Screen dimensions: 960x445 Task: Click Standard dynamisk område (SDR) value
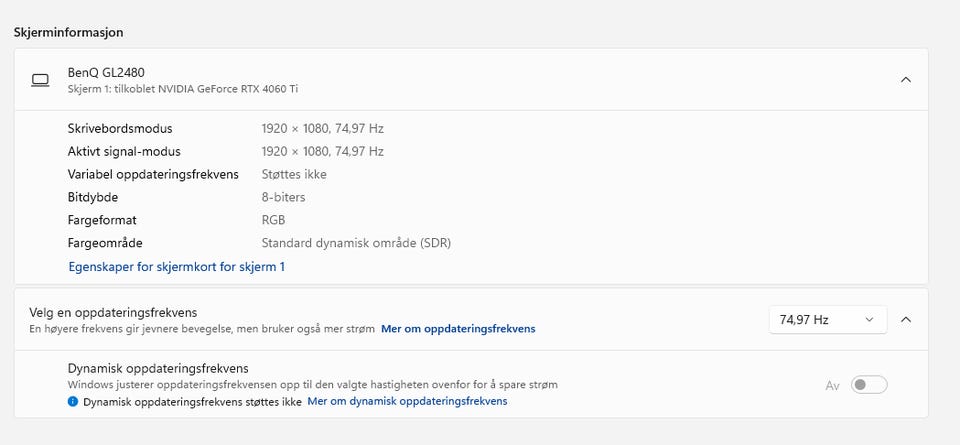click(x=356, y=243)
